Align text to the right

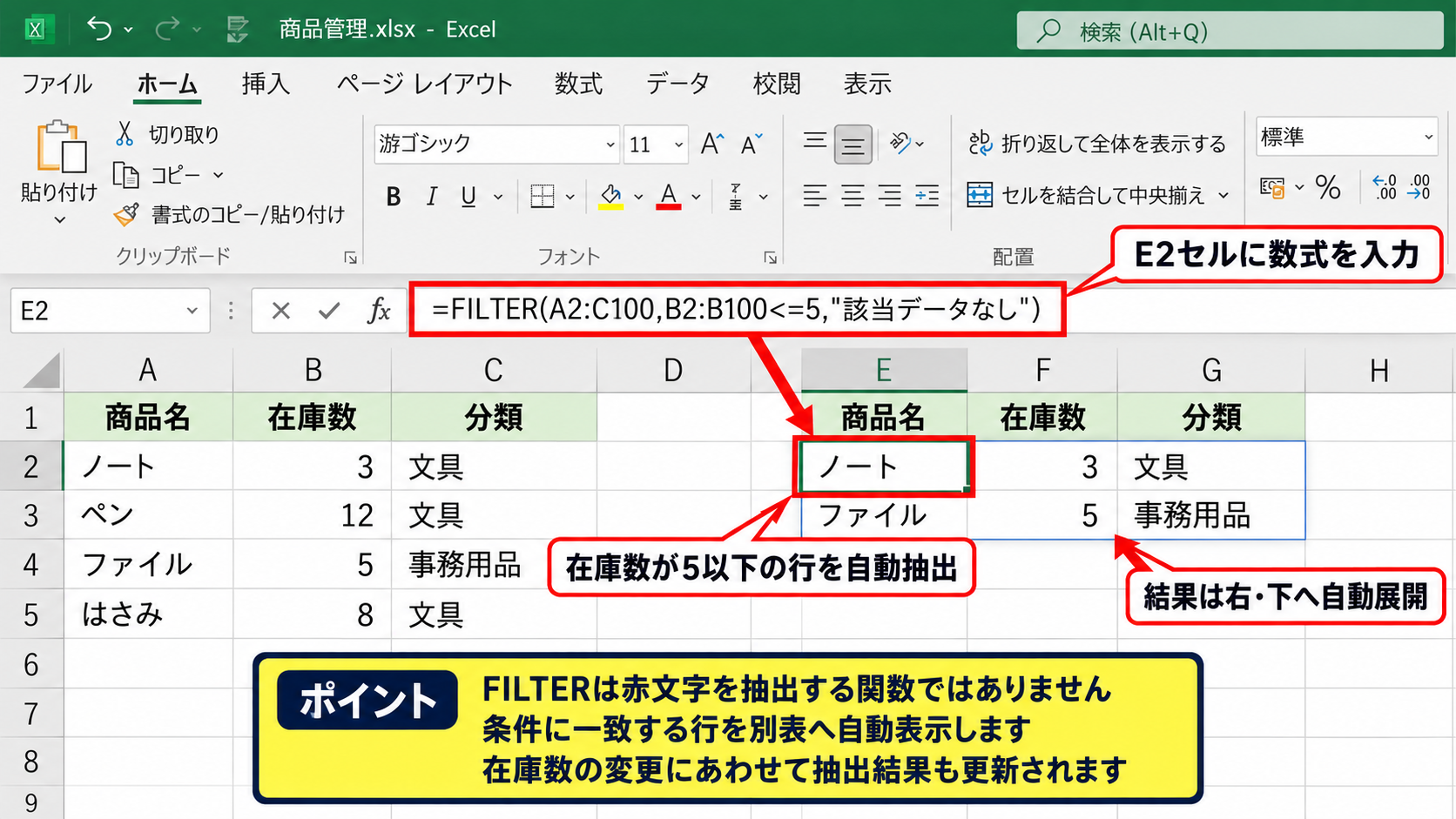(889, 196)
